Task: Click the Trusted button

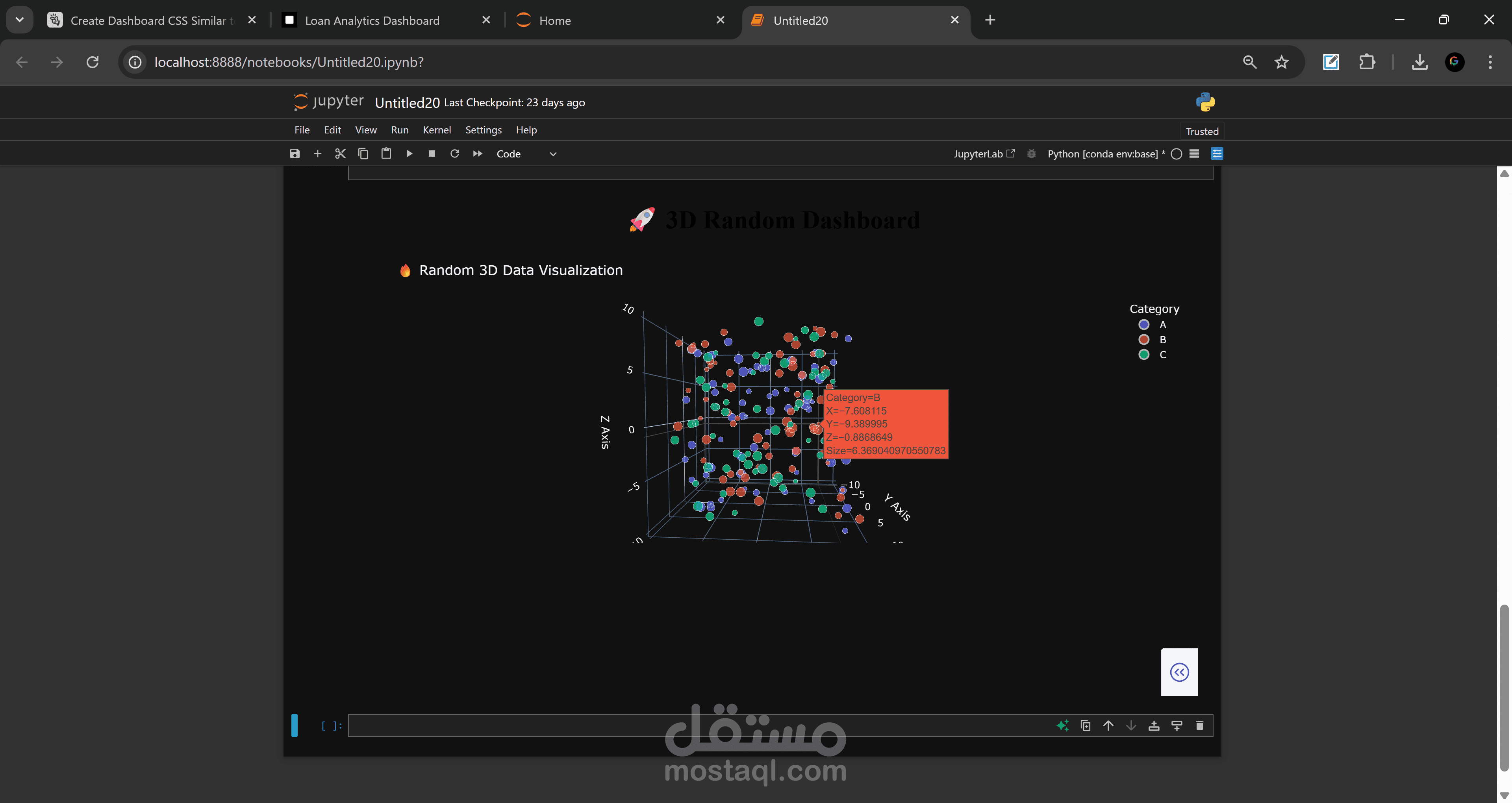Action: click(1201, 130)
